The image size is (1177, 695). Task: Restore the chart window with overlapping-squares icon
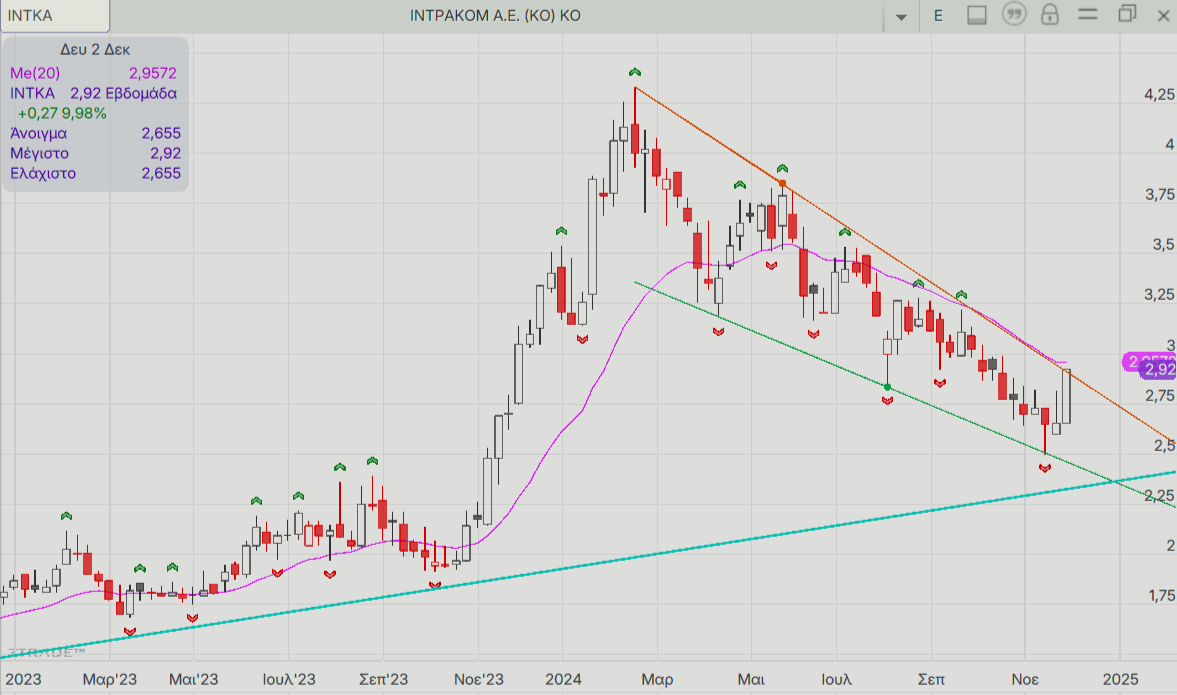[x=1127, y=14]
